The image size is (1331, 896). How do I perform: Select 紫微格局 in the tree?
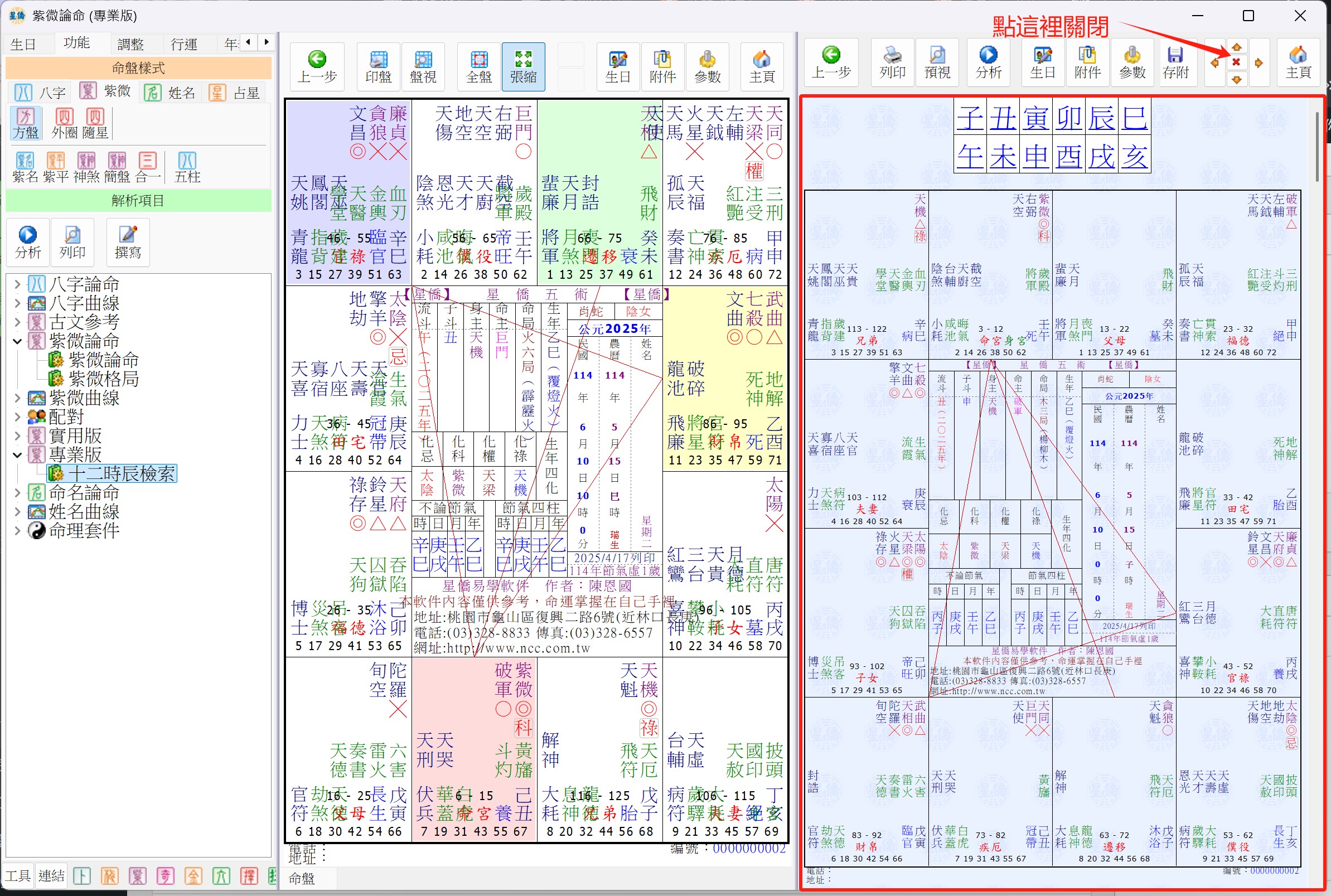[x=104, y=379]
